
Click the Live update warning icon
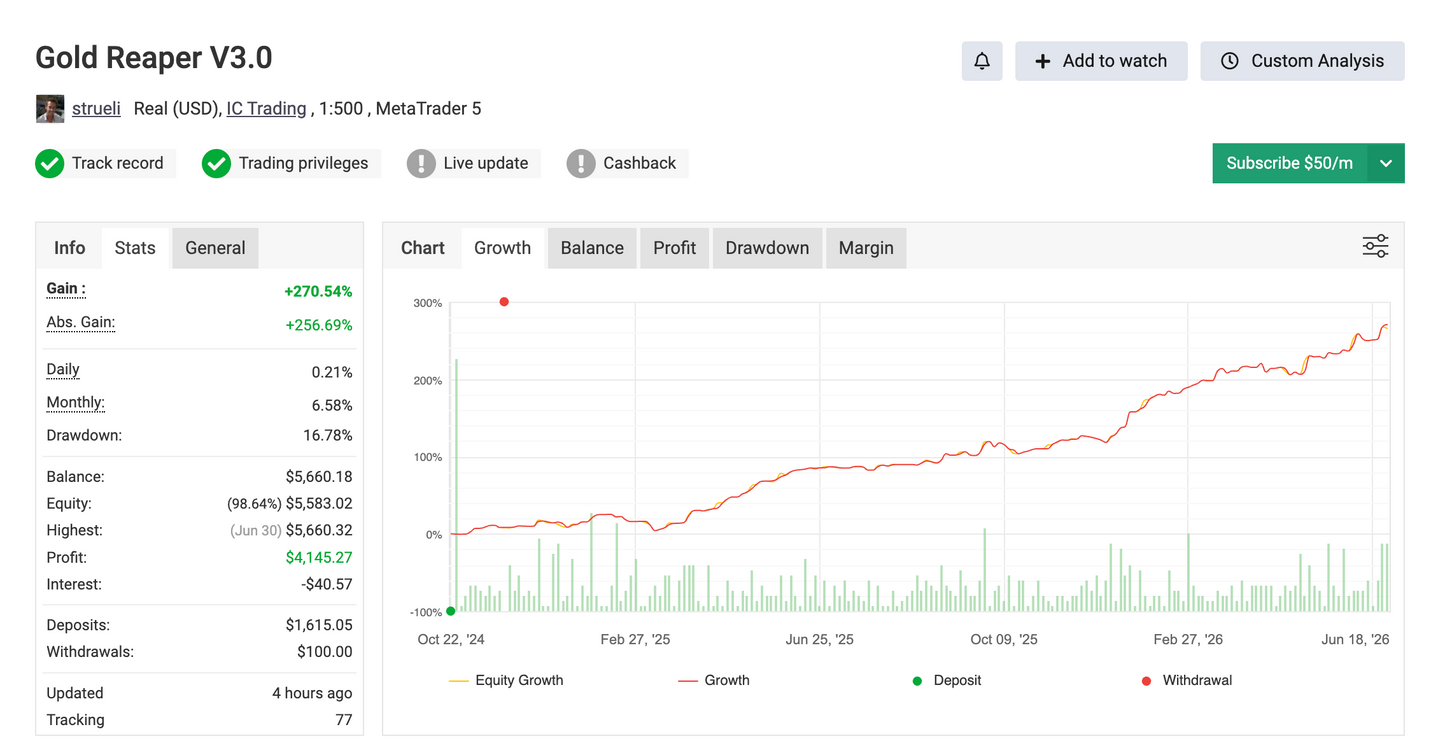pos(421,164)
